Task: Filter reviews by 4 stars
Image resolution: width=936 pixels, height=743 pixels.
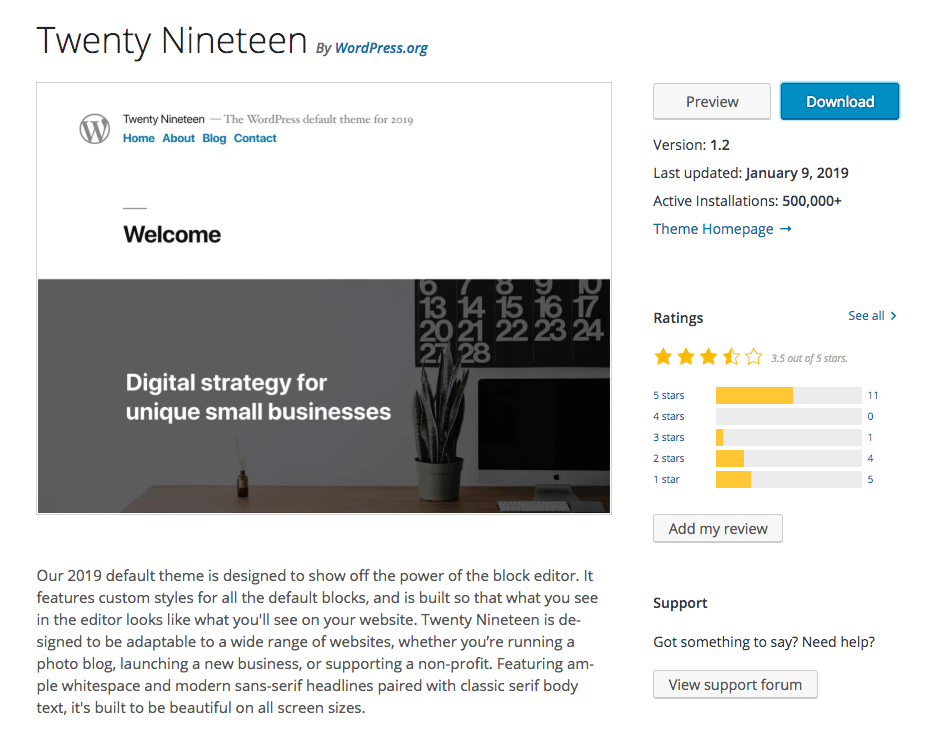Action: click(x=669, y=417)
